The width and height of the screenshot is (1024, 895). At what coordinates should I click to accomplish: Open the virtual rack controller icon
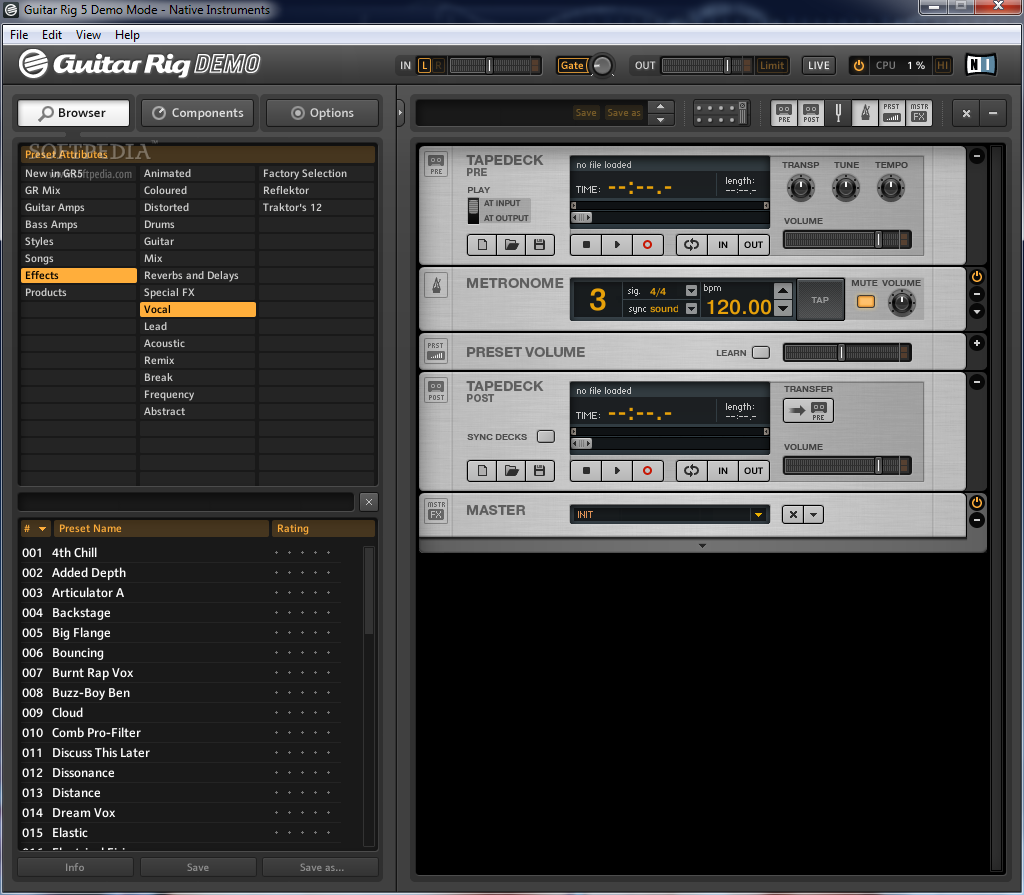tap(721, 113)
